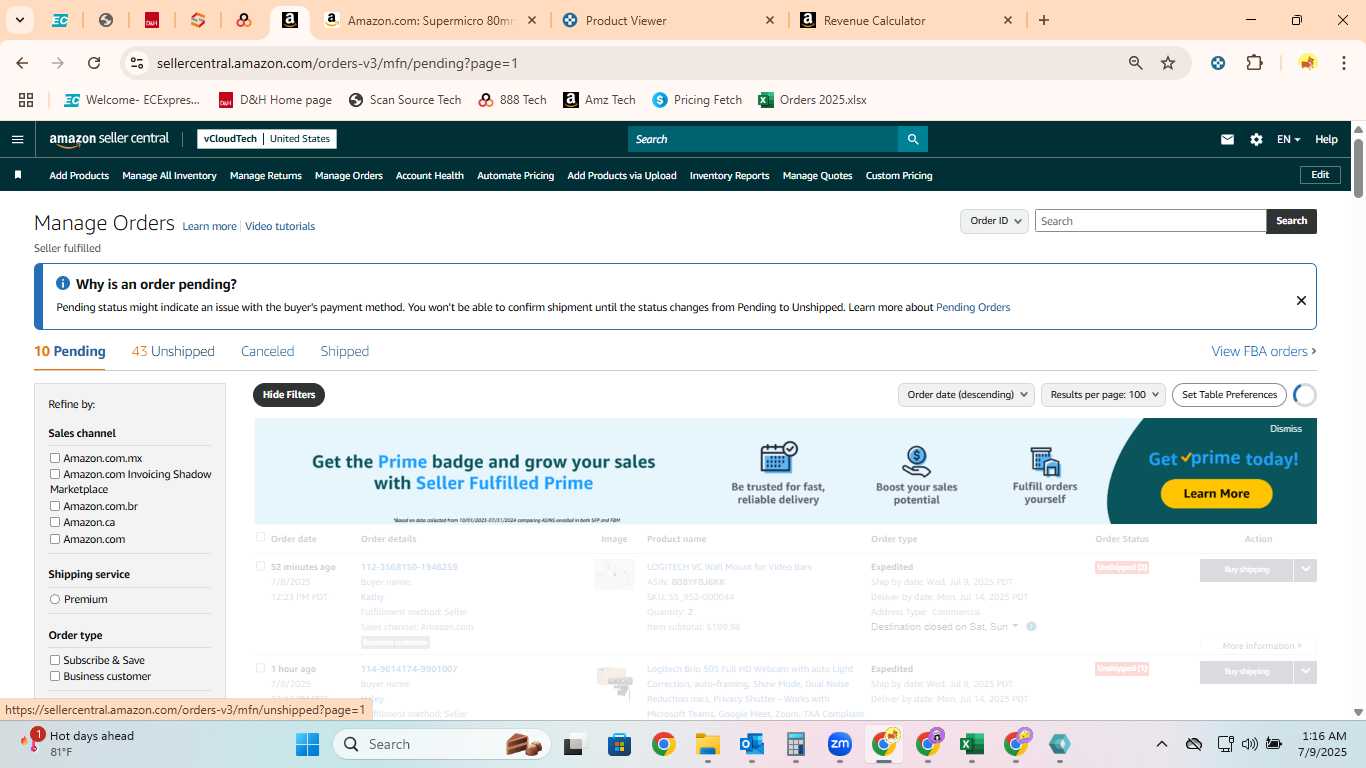This screenshot has height=768, width=1366.
Task: Tick the select-all checkbox in table header
Action: coord(261,538)
